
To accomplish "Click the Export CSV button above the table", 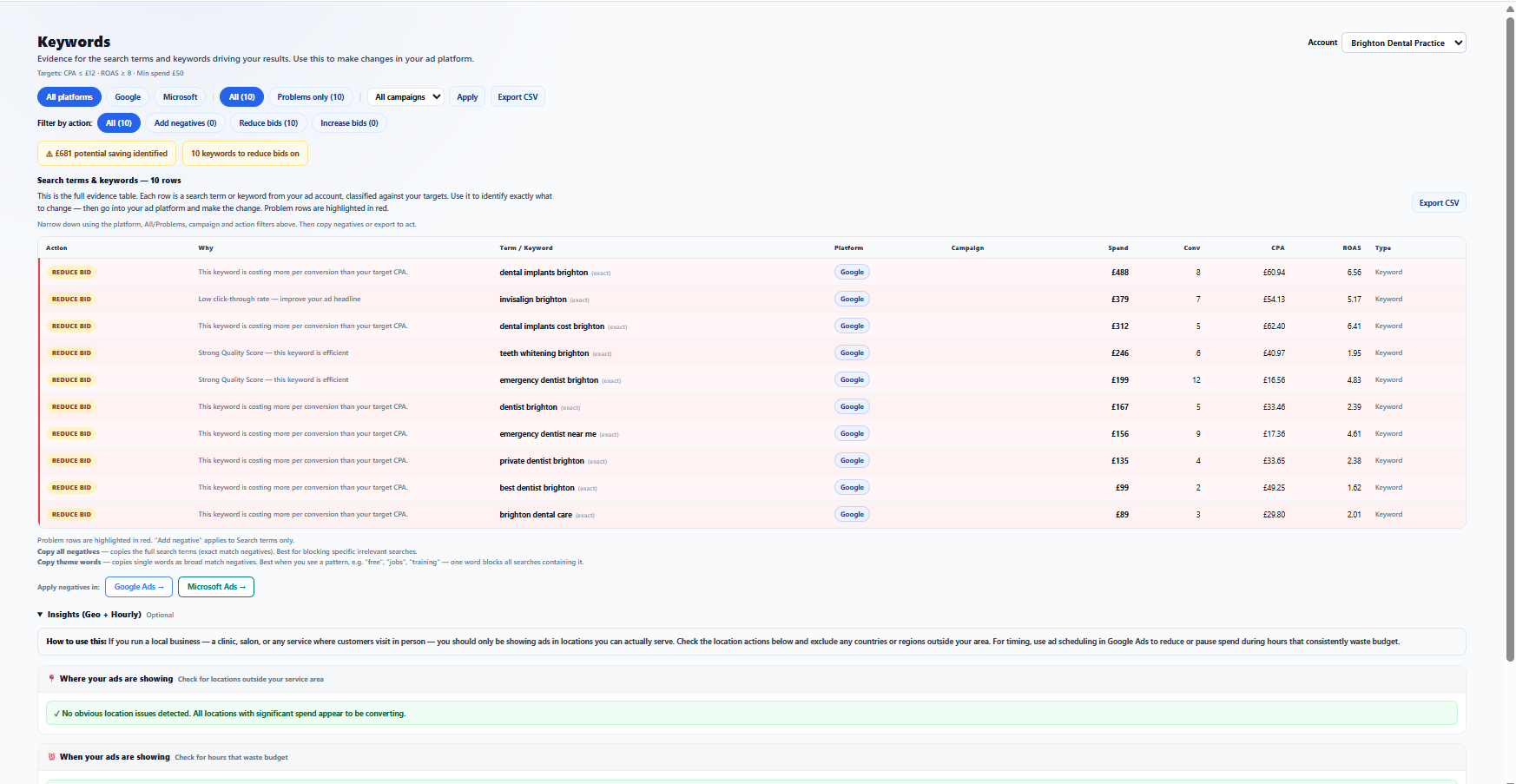I will [x=1439, y=203].
